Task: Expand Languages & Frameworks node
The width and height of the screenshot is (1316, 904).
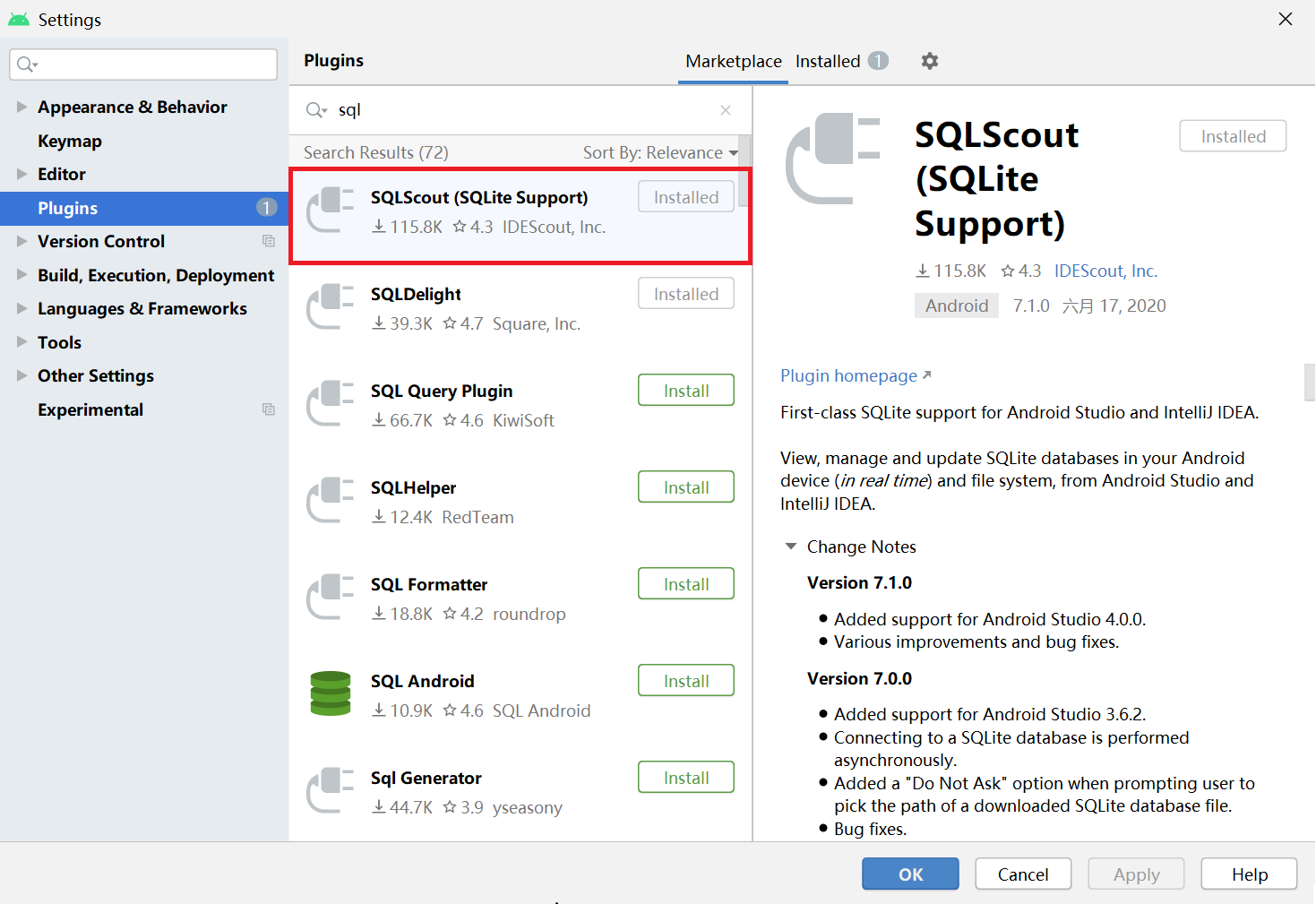Action: click(x=22, y=308)
